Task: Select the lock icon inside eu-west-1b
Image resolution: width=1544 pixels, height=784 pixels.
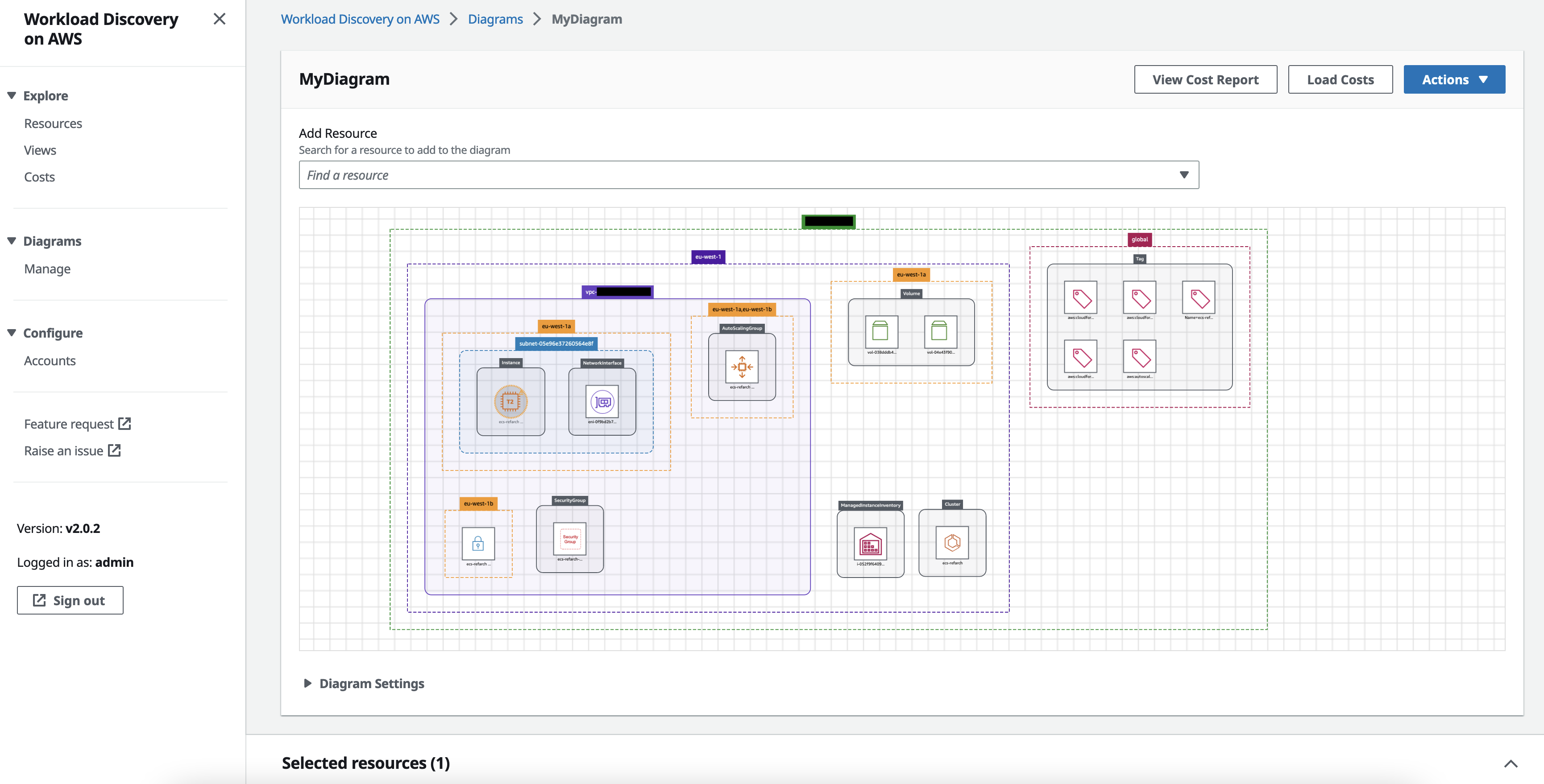Action: [478, 543]
